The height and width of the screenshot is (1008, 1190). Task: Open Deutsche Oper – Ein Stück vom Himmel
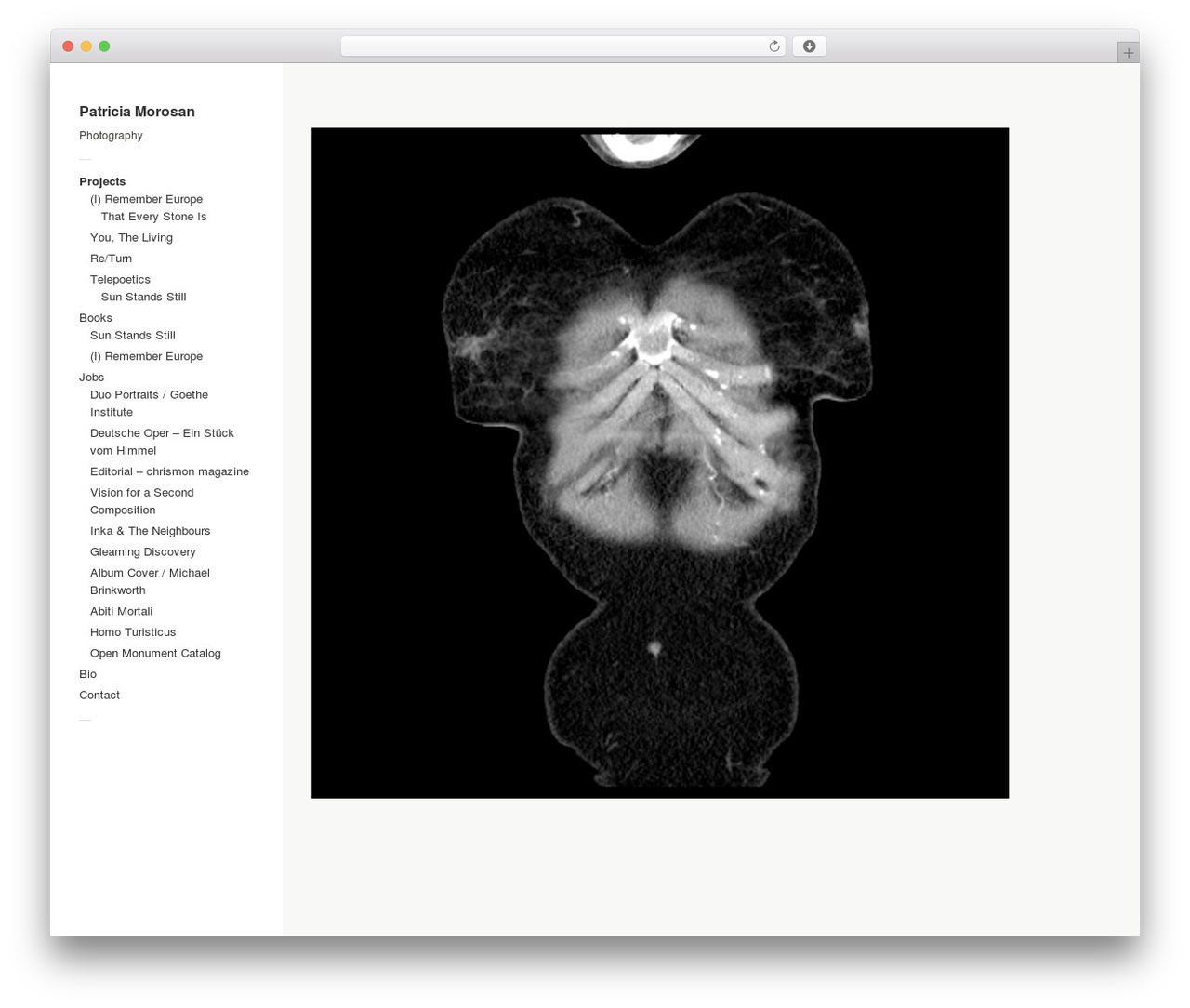pyautogui.click(x=162, y=442)
